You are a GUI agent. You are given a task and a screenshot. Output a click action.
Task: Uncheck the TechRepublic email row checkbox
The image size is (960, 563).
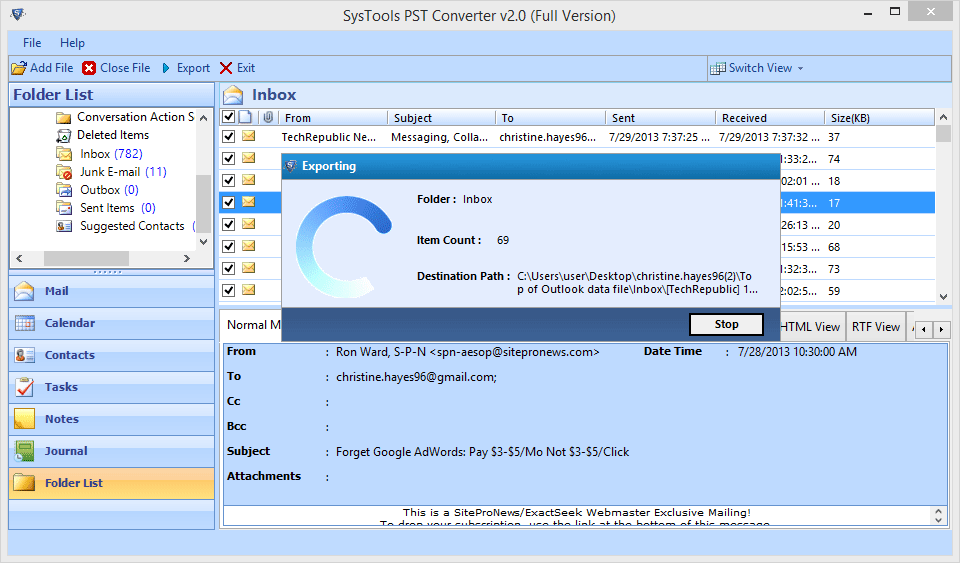click(228, 136)
